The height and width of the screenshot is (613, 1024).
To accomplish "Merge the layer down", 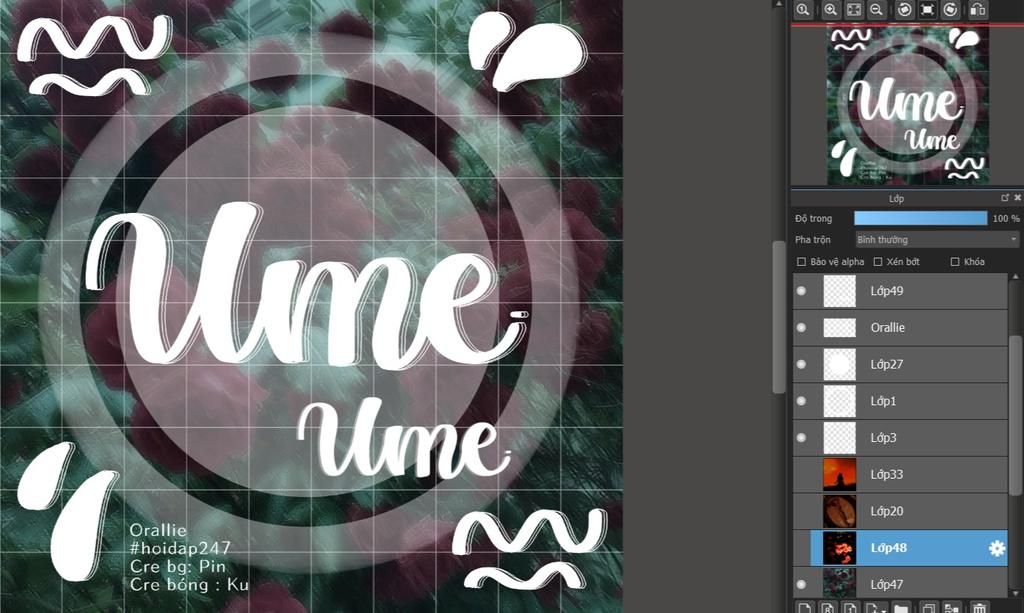I will (x=952, y=607).
